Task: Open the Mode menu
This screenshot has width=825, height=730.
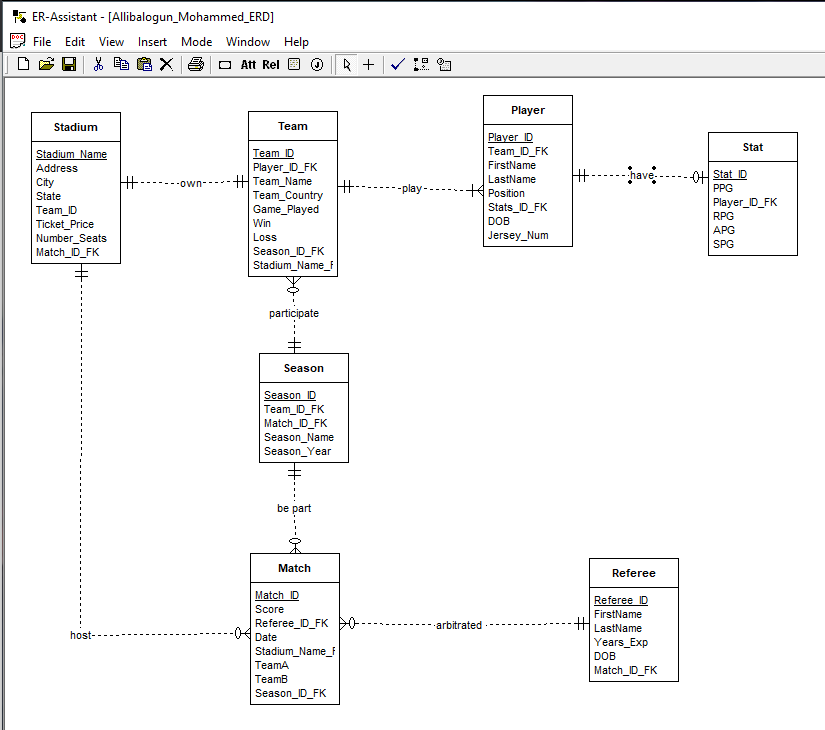Action: (196, 42)
